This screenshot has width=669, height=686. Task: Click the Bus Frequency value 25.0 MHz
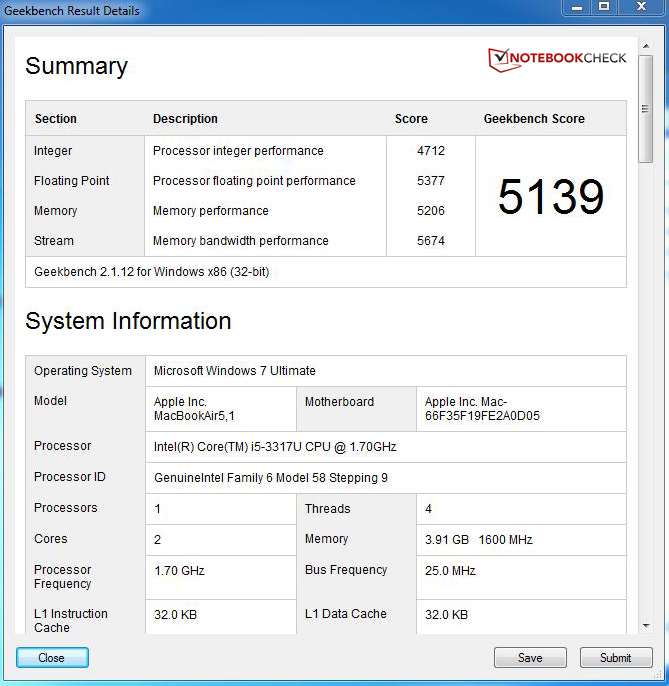pos(450,570)
